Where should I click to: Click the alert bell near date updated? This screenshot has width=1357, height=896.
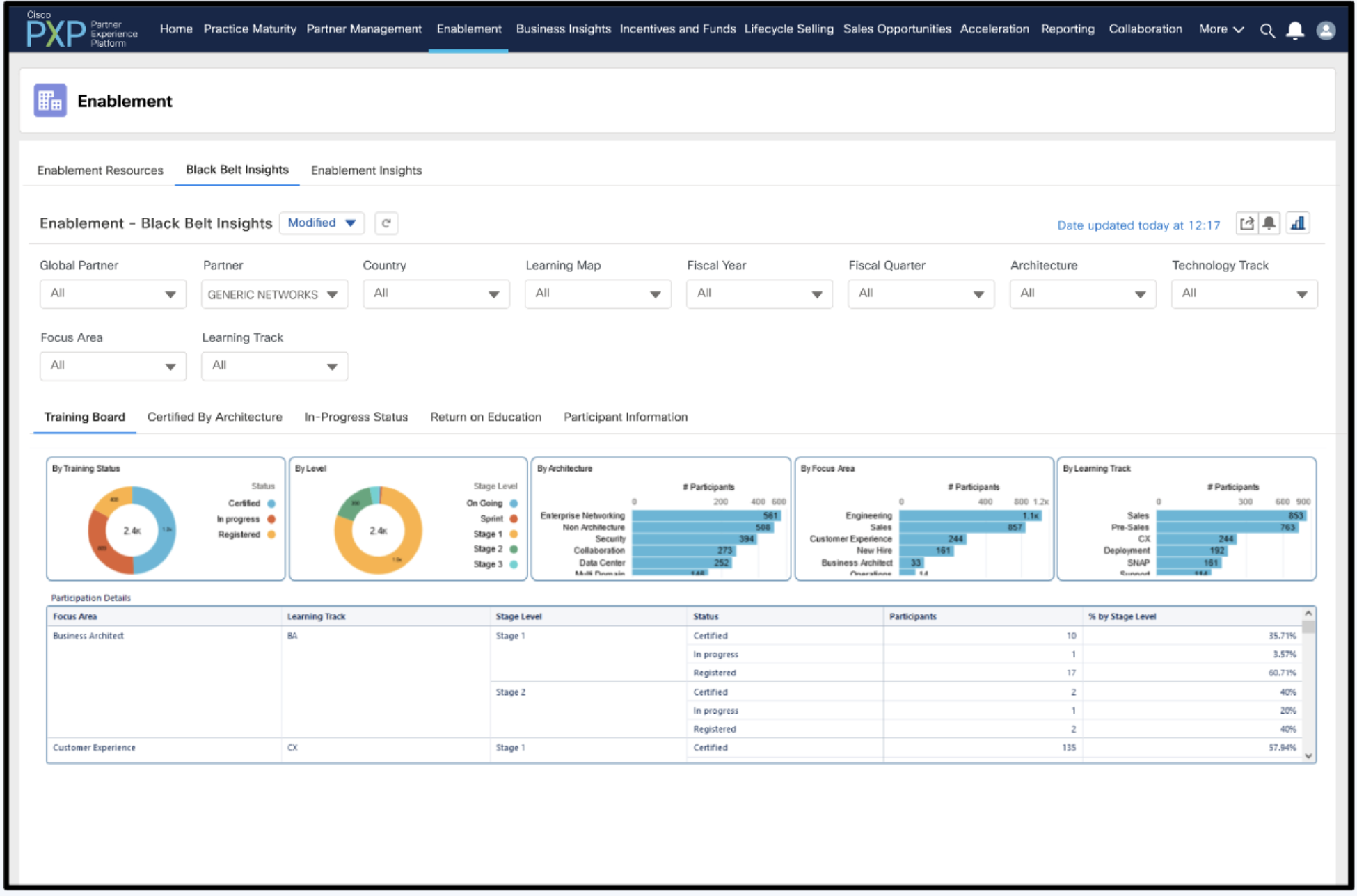[x=1269, y=223]
